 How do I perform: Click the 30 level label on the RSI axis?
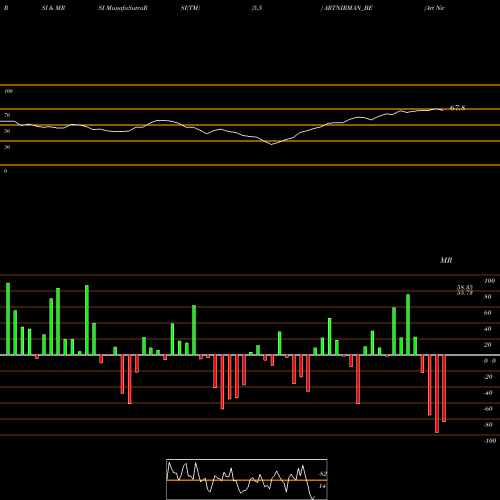coord(7,147)
